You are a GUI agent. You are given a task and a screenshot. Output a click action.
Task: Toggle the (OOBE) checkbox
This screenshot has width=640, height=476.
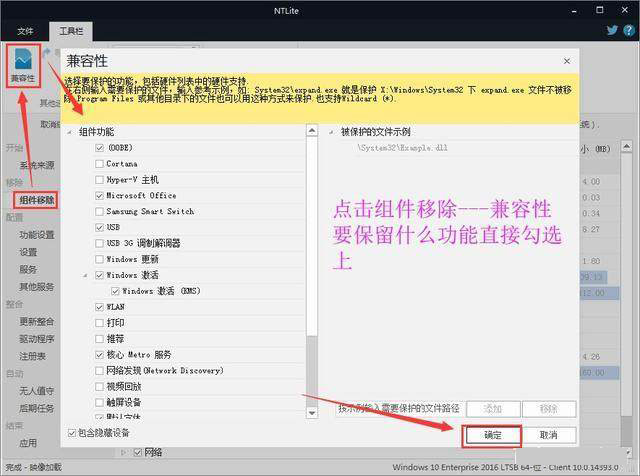[x=99, y=148]
